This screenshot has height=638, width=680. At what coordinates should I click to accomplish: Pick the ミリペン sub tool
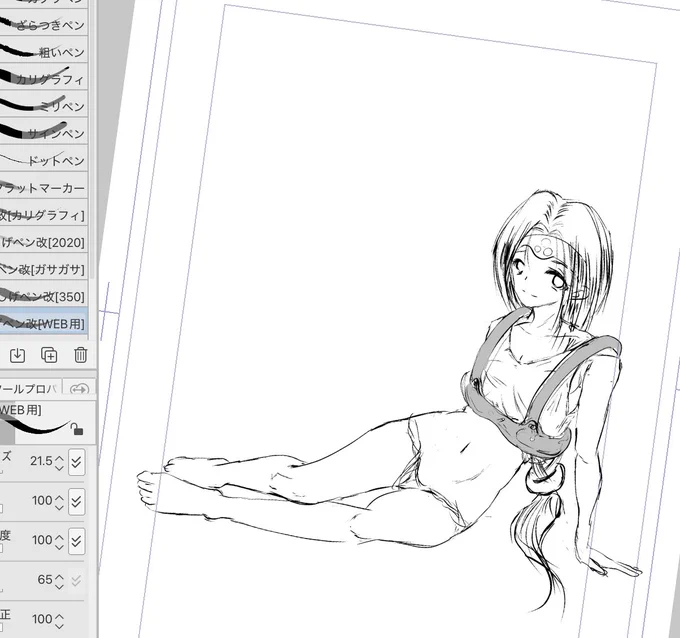click(x=43, y=106)
